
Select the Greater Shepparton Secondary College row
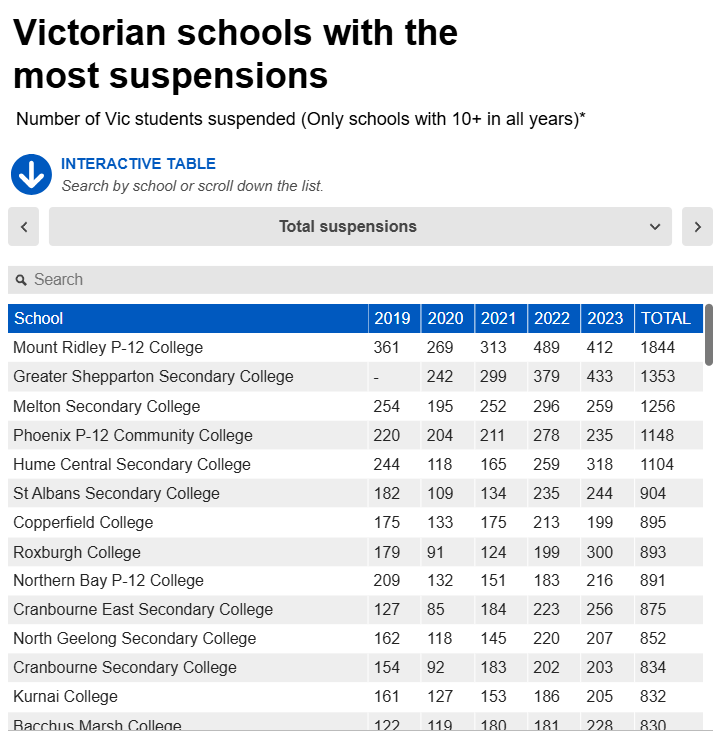[x=355, y=377]
